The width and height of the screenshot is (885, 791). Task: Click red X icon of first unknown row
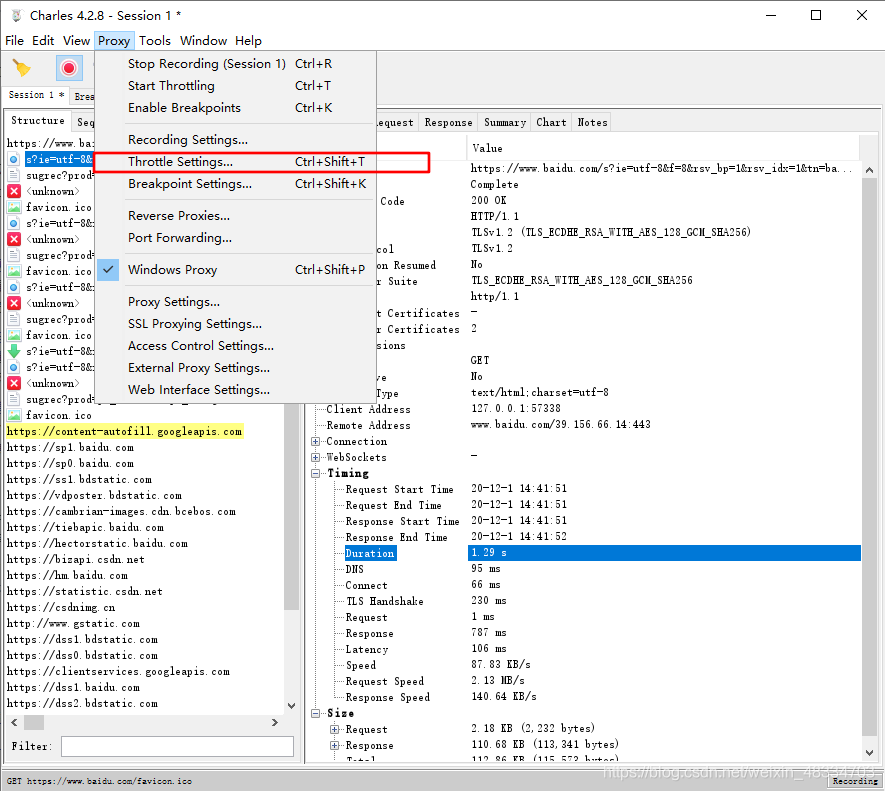tap(14, 191)
